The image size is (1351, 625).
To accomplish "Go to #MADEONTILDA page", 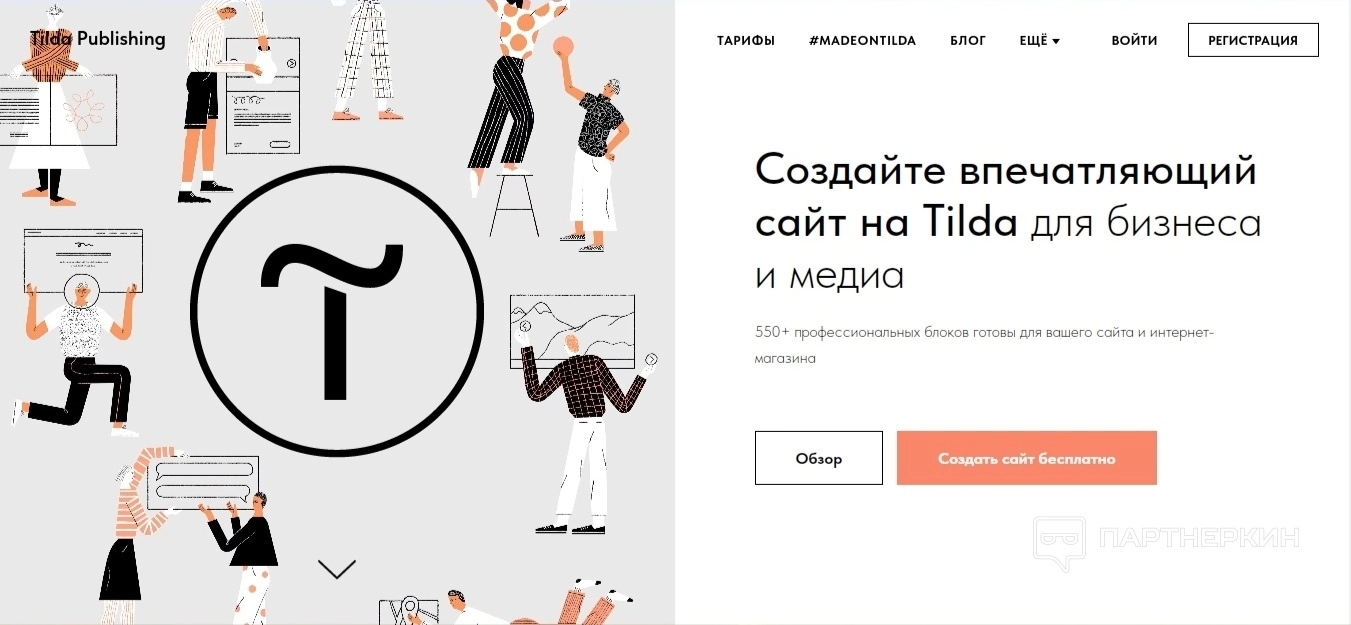I will click(x=862, y=41).
